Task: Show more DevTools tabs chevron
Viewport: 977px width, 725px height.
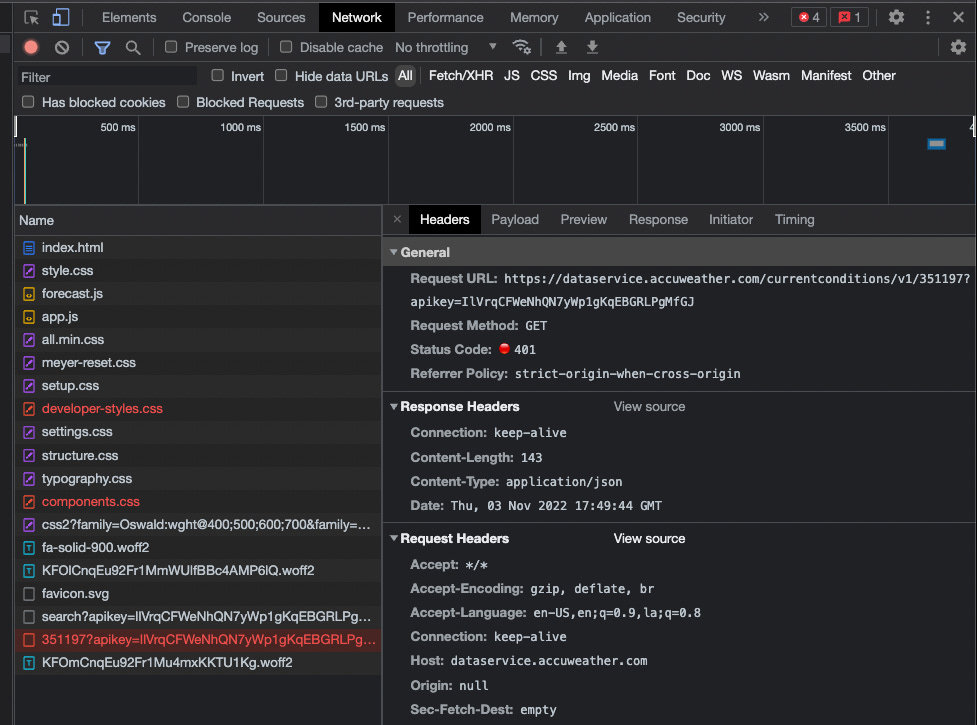Action: coord(763,17)
